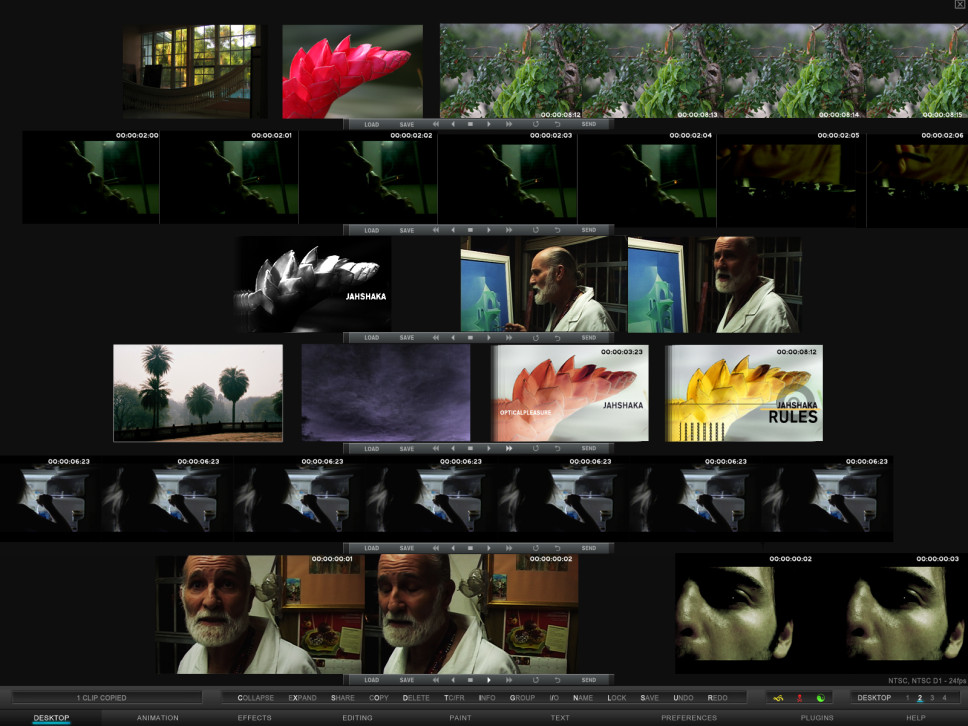The image size is (968, 726).
Task: Switch to desktop number 1
Action: [908, 698]
